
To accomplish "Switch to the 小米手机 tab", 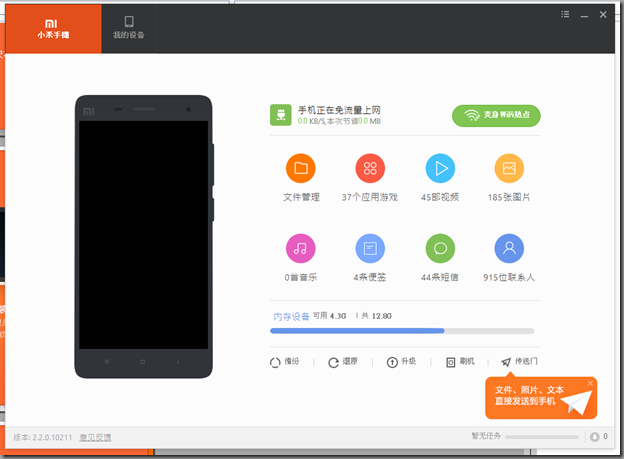I will (53, 29).
